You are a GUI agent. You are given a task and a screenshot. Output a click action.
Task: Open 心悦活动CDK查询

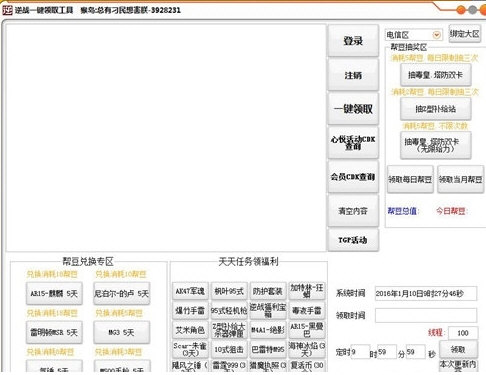(353, 143)
